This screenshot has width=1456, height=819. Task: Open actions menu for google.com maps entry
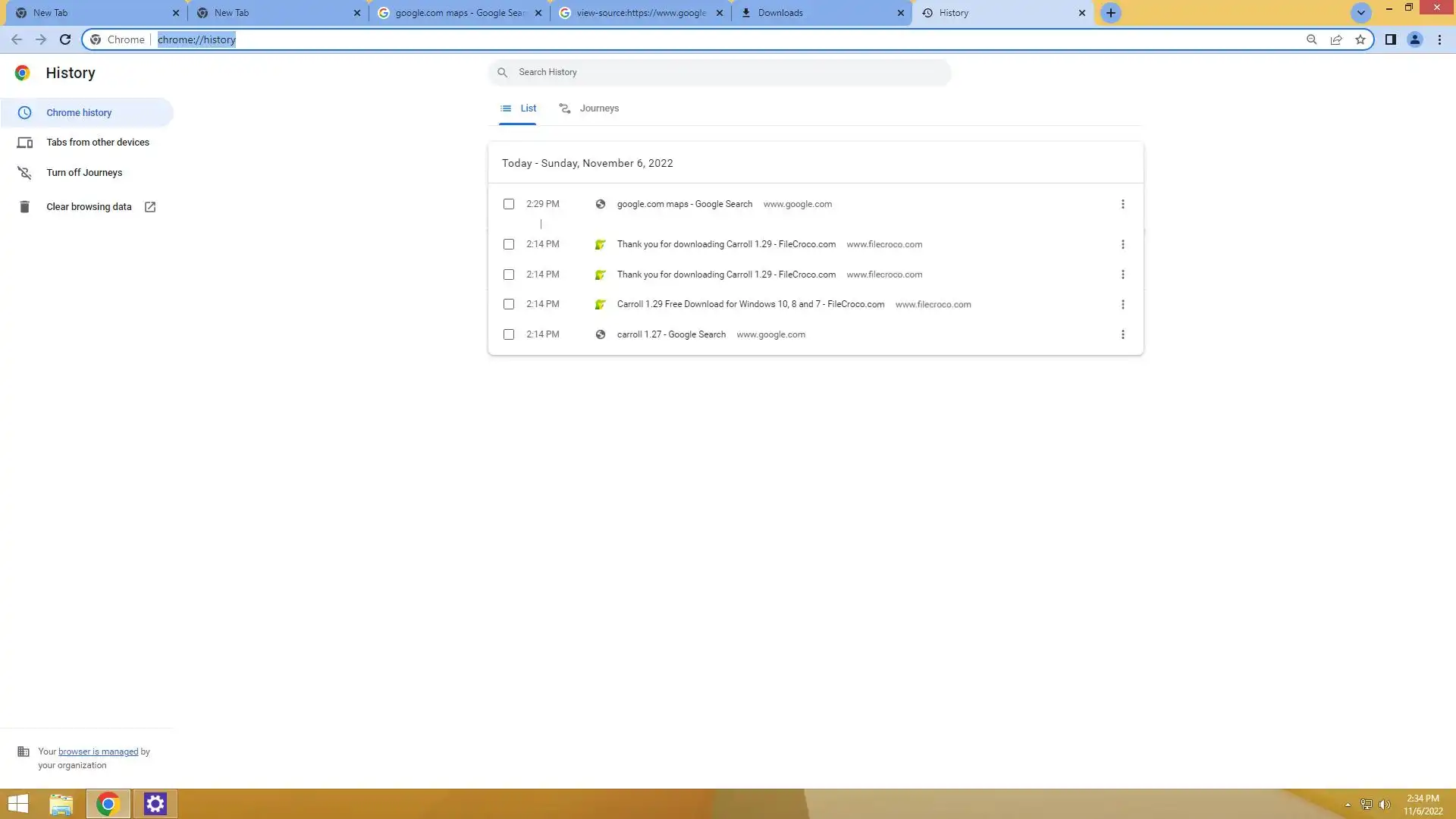1122,204
